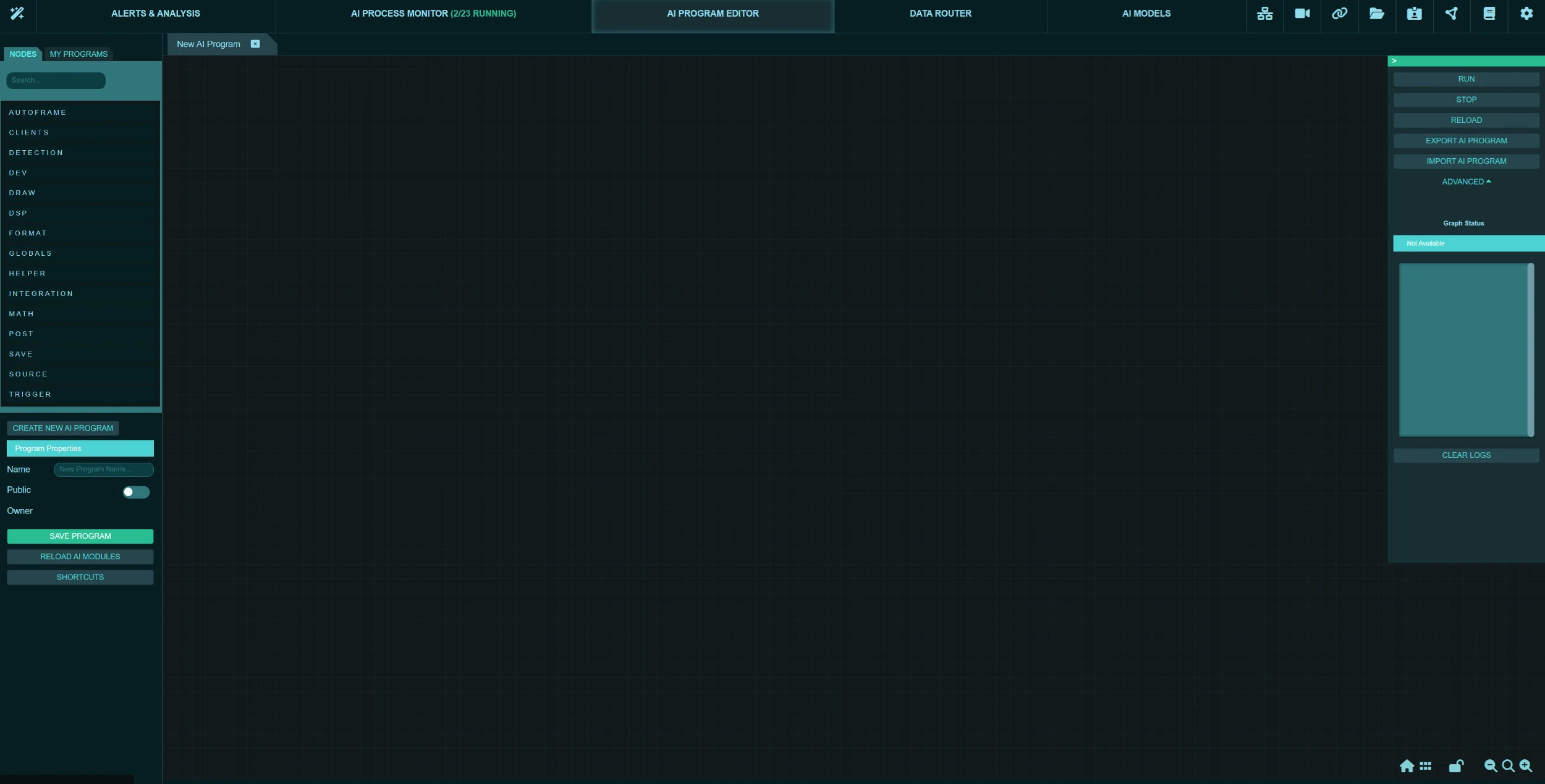The width and height of the screenshot is (1545, 784).
Task: Click the home view icon on canvas
Action: pos(1407,766)
